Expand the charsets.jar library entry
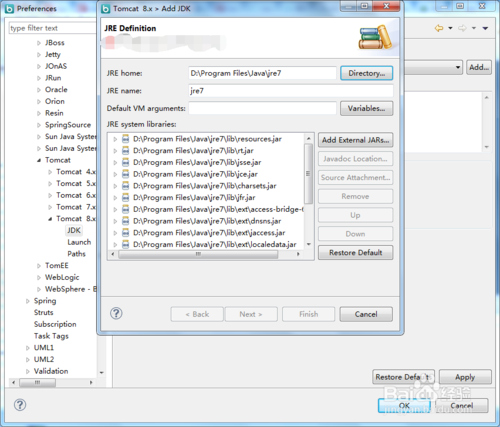 pyautogui.click(x=115, y=186)
